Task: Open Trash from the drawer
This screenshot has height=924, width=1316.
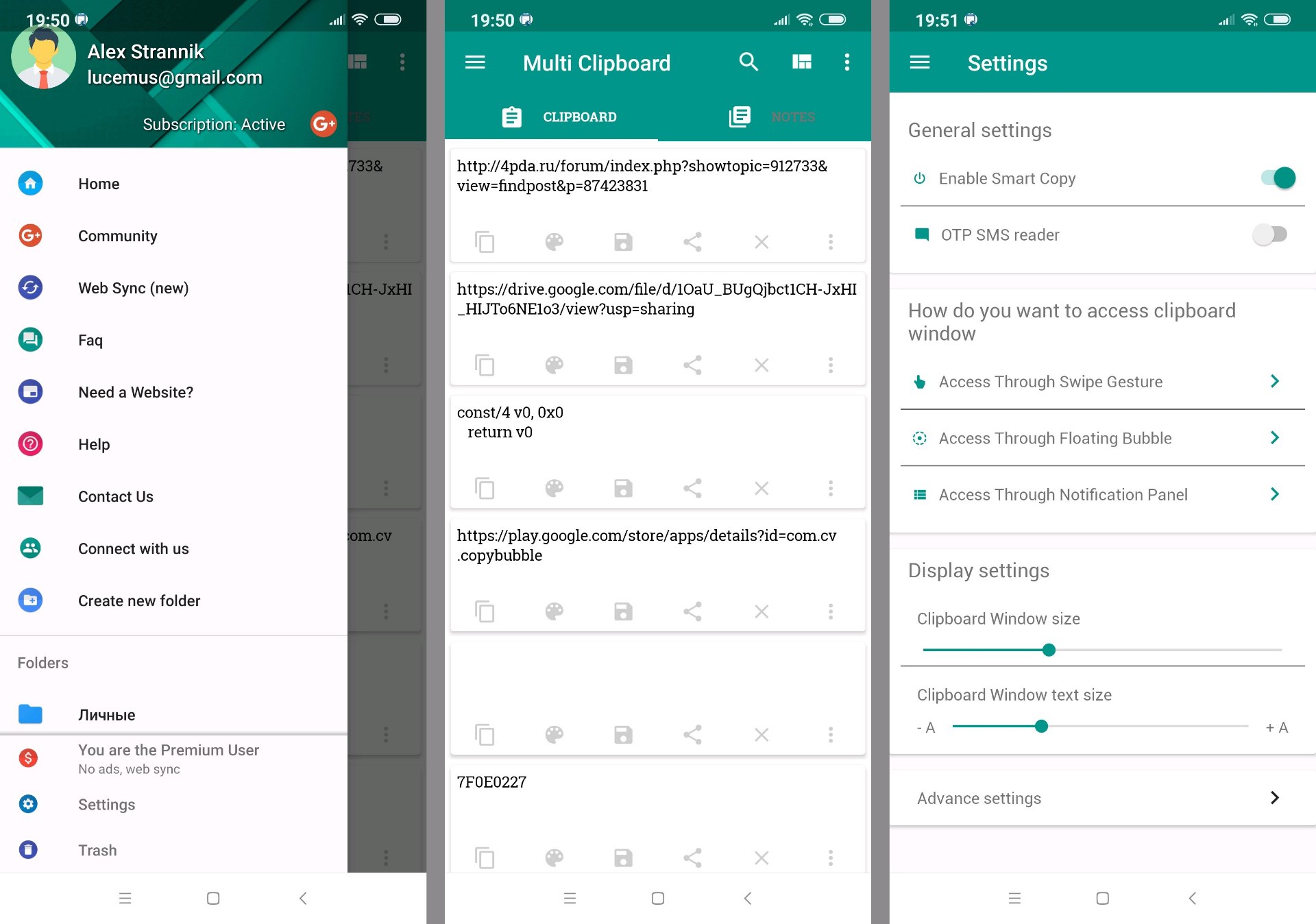Action: [173, 850]
